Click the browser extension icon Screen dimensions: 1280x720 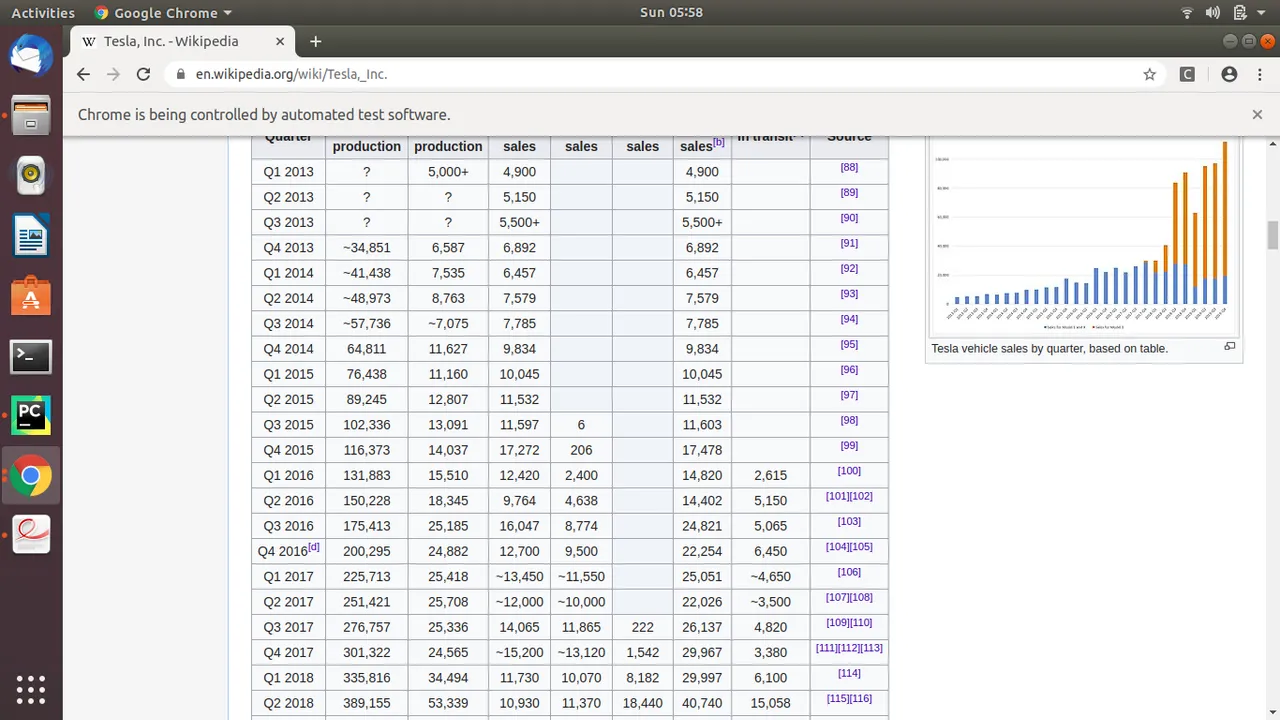[x=1187, y=74]
